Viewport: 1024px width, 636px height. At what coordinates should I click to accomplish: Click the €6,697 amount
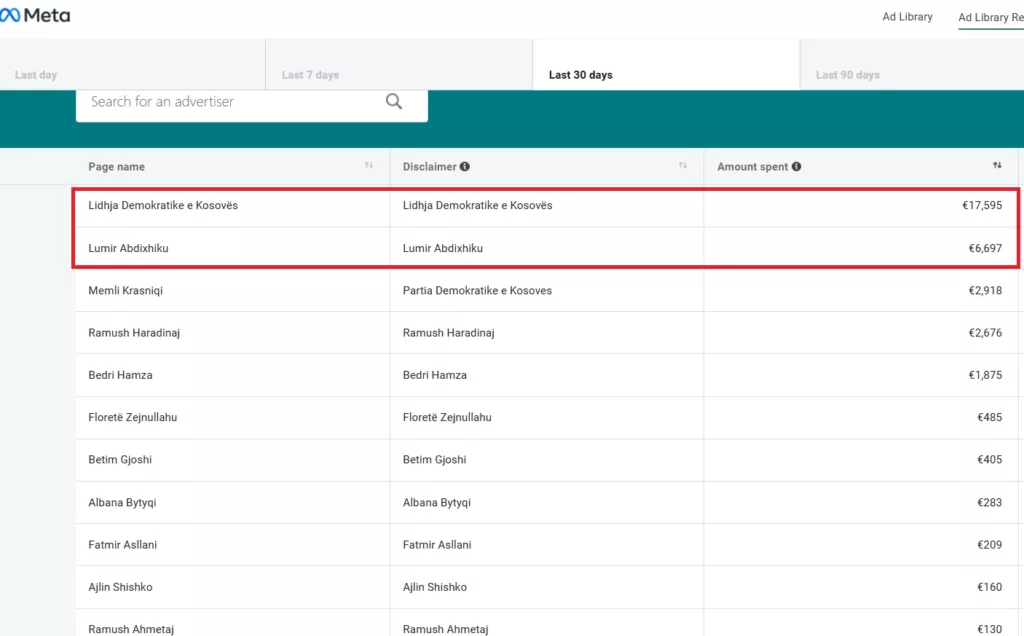click(x=985, y=248)
